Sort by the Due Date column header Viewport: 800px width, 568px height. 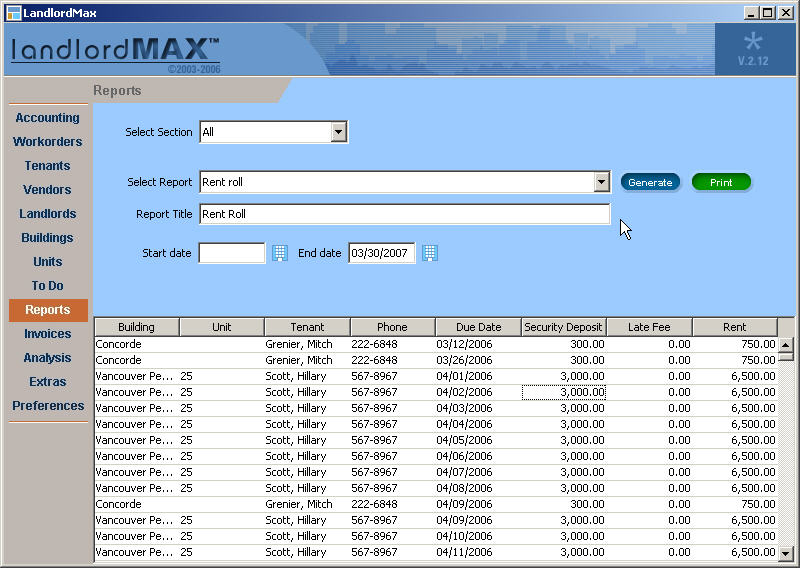(x=478, y=327)
